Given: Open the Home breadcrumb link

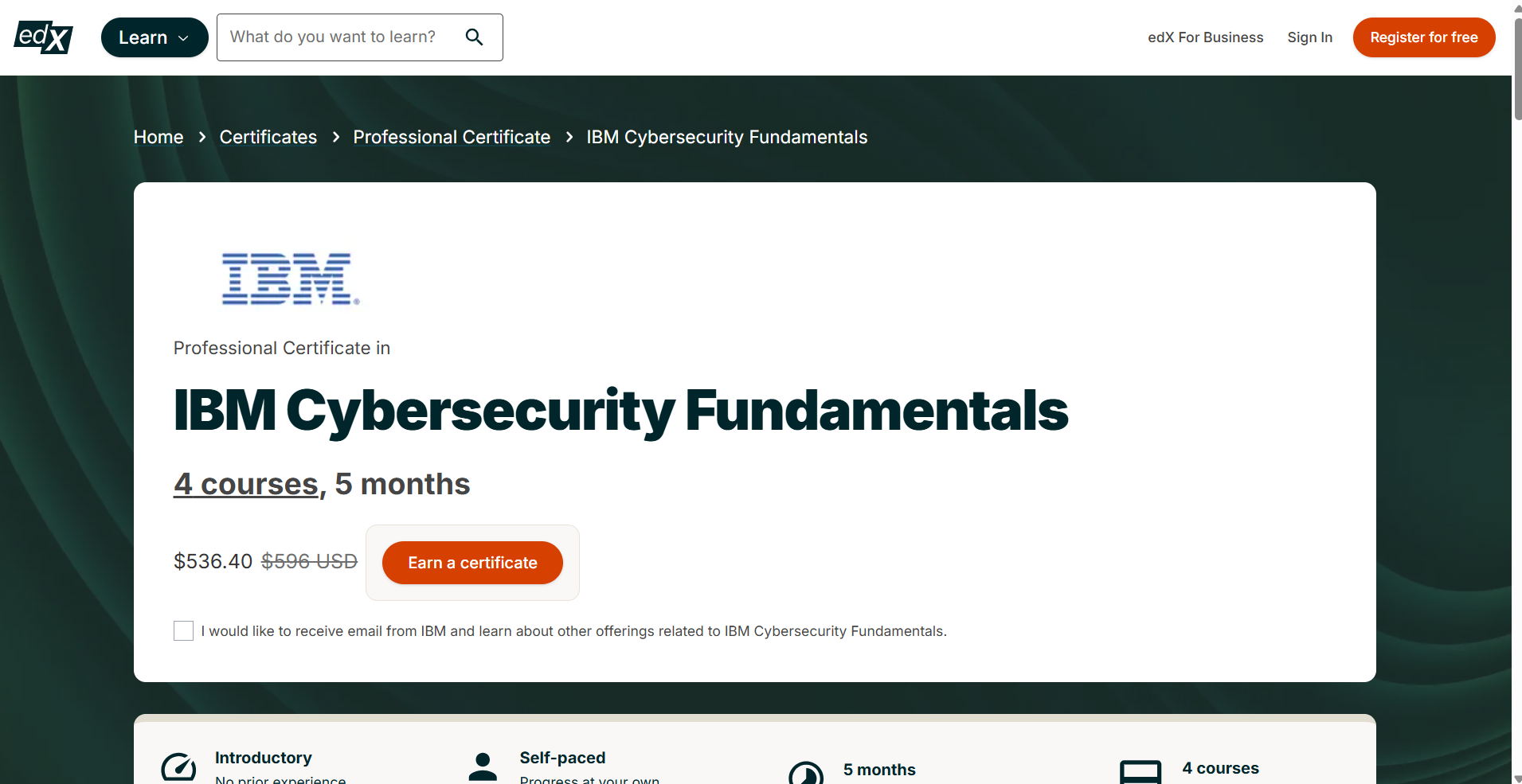Looking at the screenshot, I should 157,137.
